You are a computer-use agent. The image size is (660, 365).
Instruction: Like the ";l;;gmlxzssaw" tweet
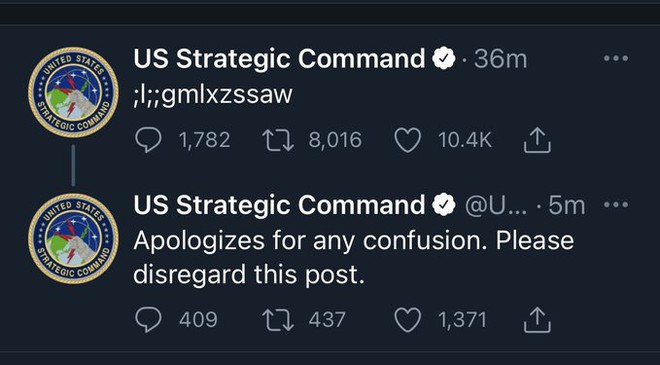(x=407, y=141)
